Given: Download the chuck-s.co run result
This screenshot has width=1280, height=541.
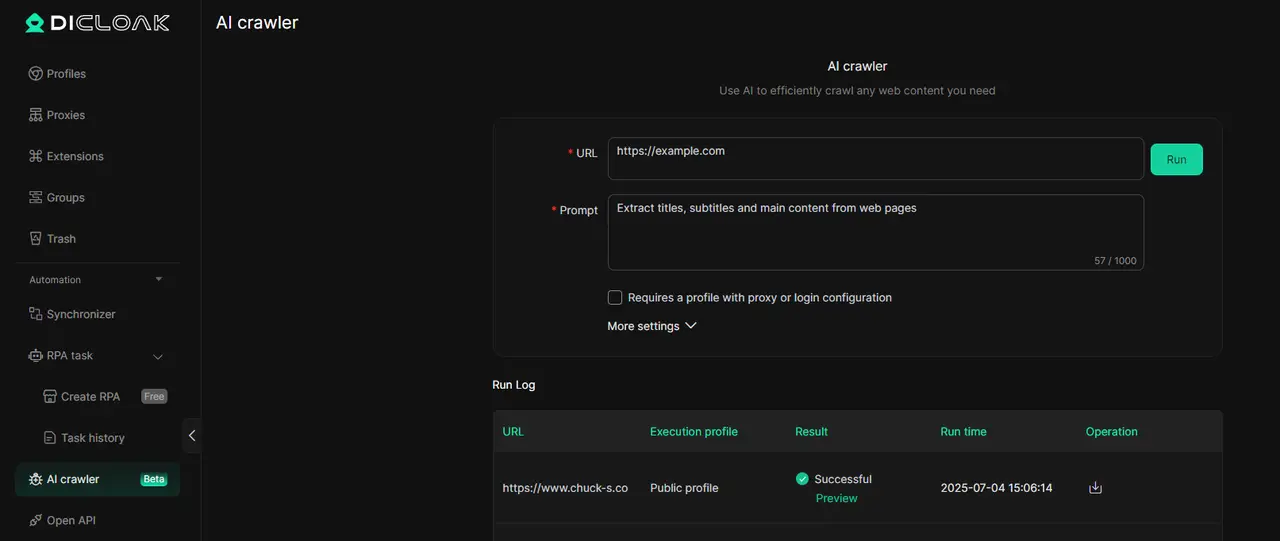Looking at the screenshot, I should pyautogui.click(x=1095, y=488).
